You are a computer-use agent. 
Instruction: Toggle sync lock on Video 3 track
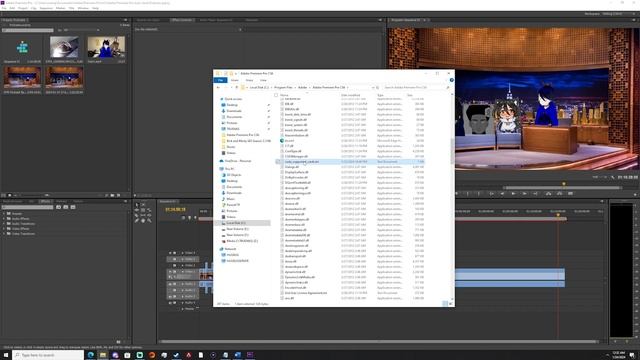click(175, 259)
